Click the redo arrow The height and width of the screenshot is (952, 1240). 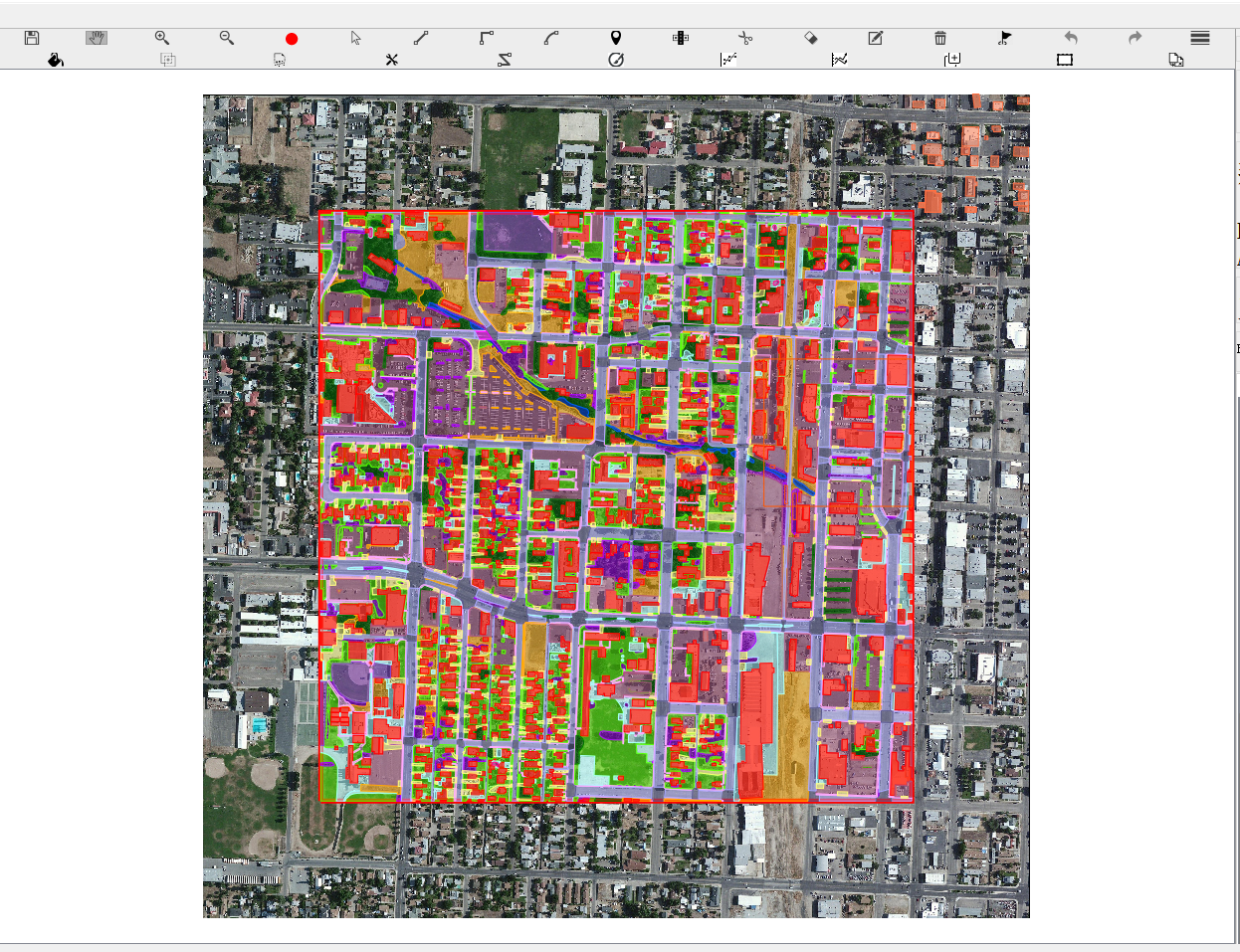point(1136,38)
